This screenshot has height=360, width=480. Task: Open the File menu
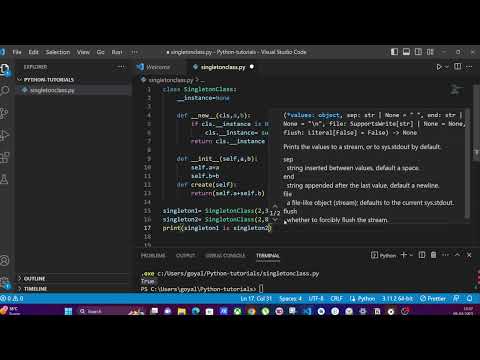[17, 52]
